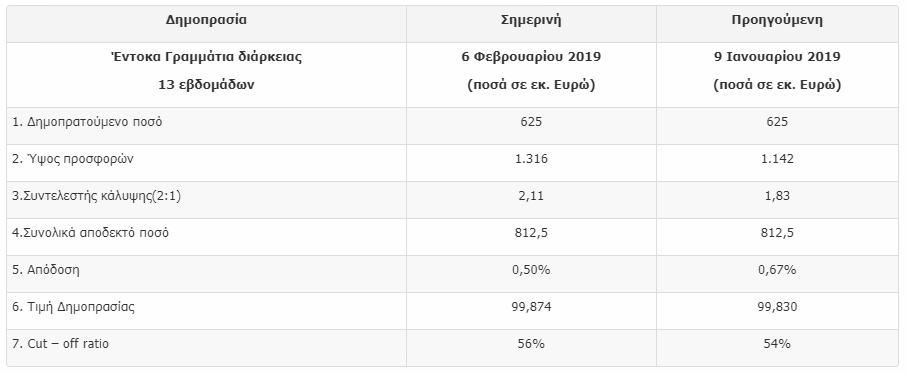Click the Δημοπρασία column header
Screen dimensions: 908x374
coord(206,20)
